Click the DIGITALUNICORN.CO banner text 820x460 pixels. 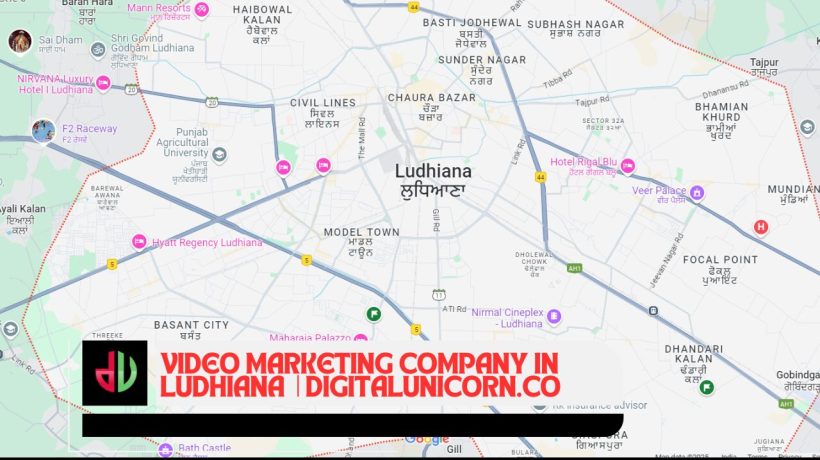pos(433,387)
